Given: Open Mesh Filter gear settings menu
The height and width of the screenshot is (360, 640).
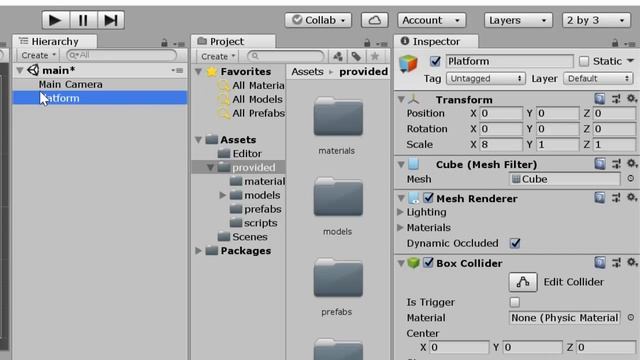Looking at the screenshot, I should pos(631,164).
